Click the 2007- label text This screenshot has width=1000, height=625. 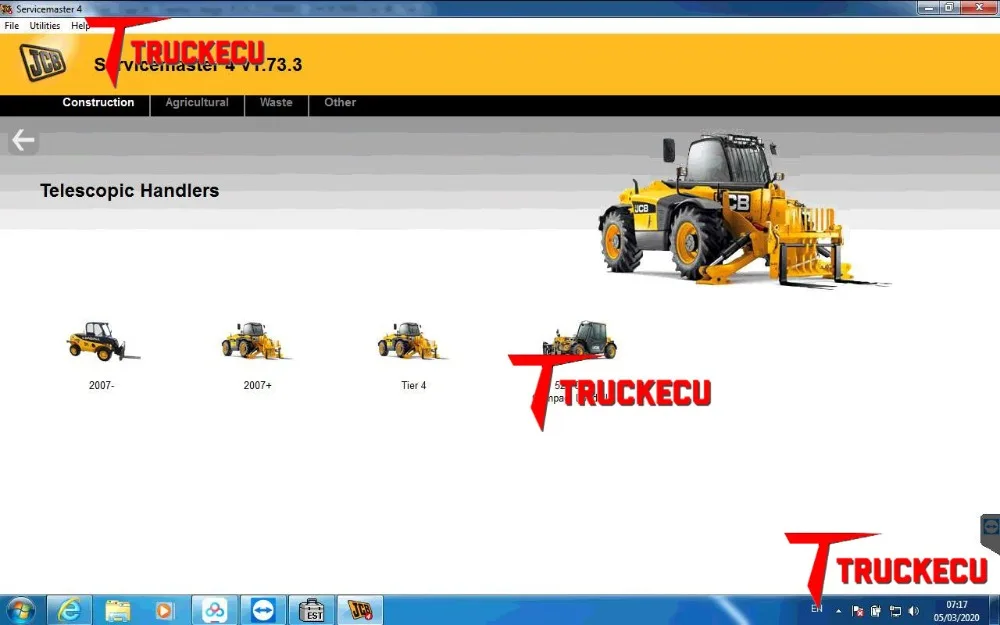101,385
